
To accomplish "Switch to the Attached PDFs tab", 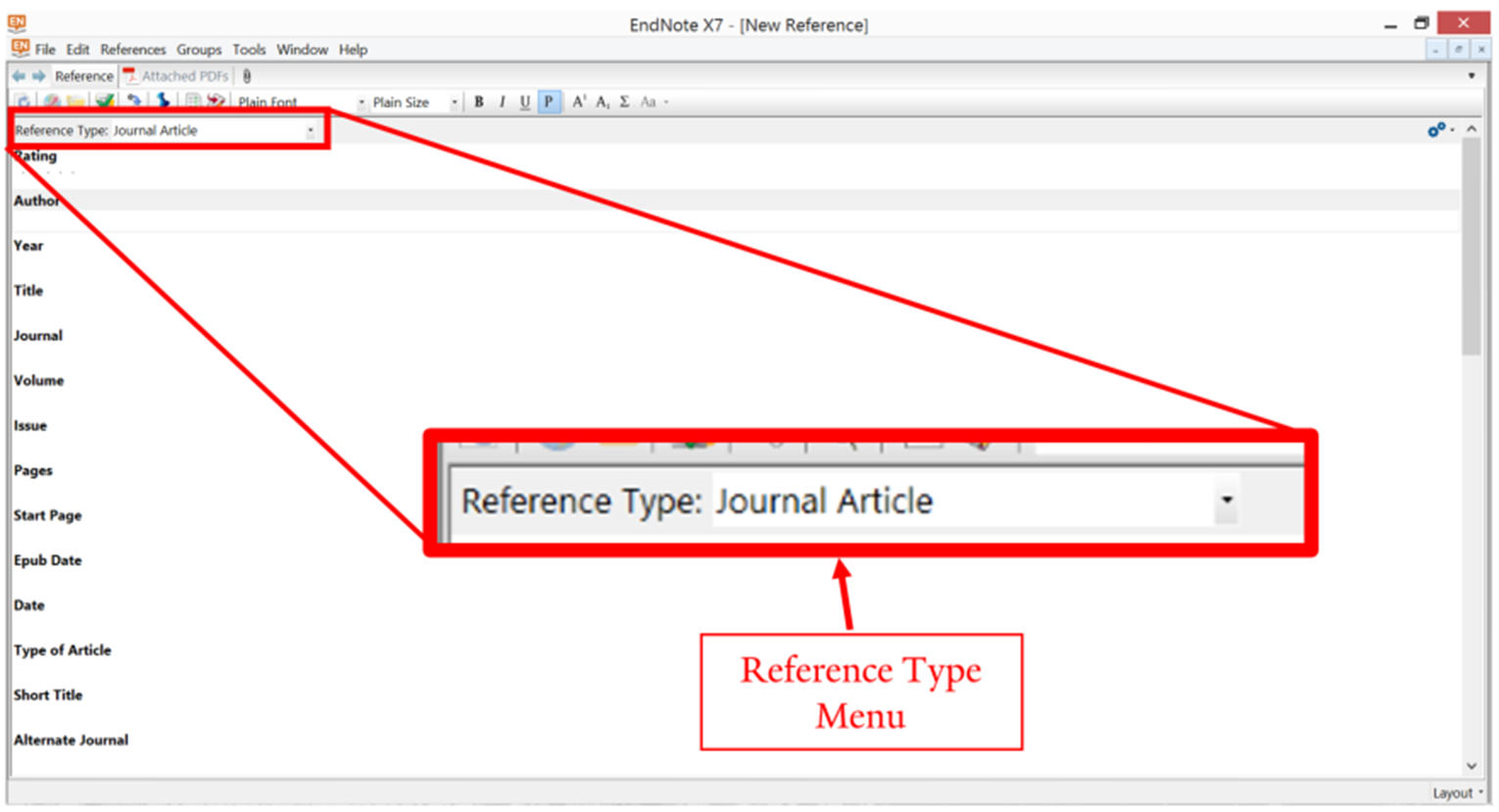I will [176, 76].
